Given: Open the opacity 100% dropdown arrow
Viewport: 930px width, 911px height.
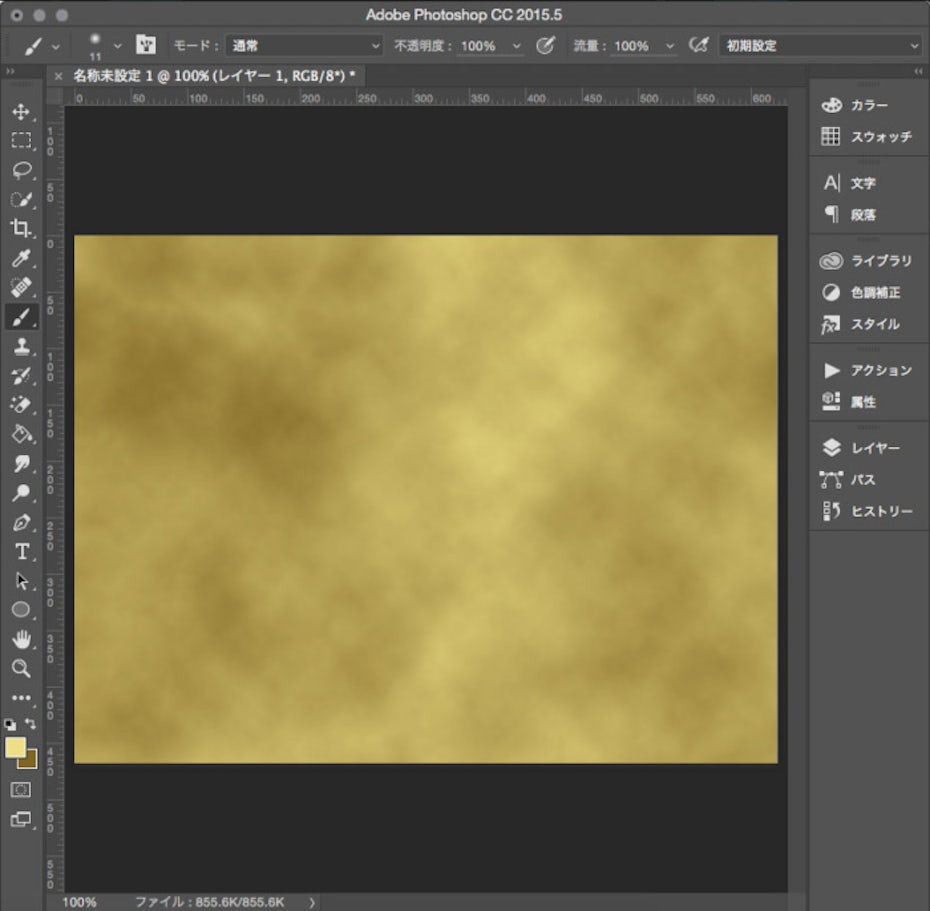Looking at the screenshot, I should point(517,46).
